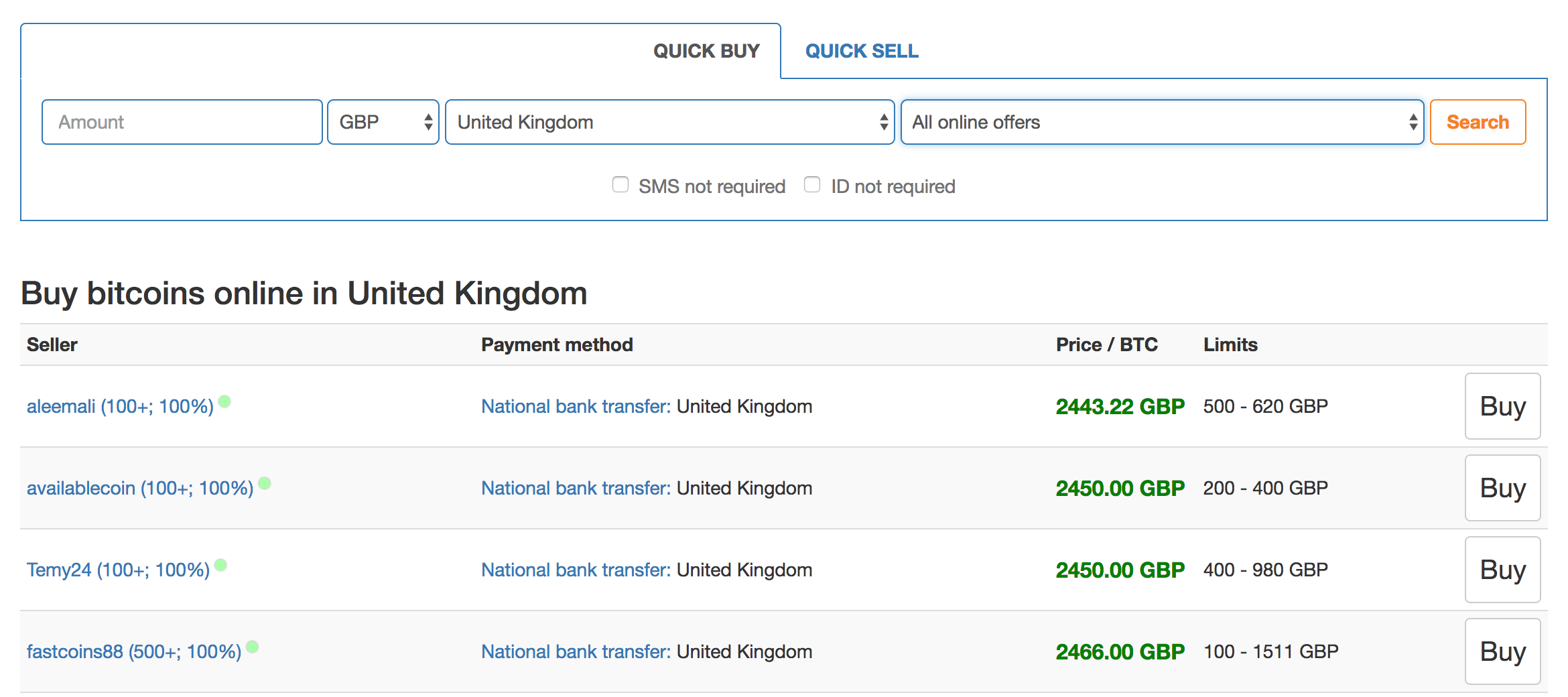Viewport: 1568px width, 697px height.
Task: Enable the SMS not required filter
Action: coord(620,184)
